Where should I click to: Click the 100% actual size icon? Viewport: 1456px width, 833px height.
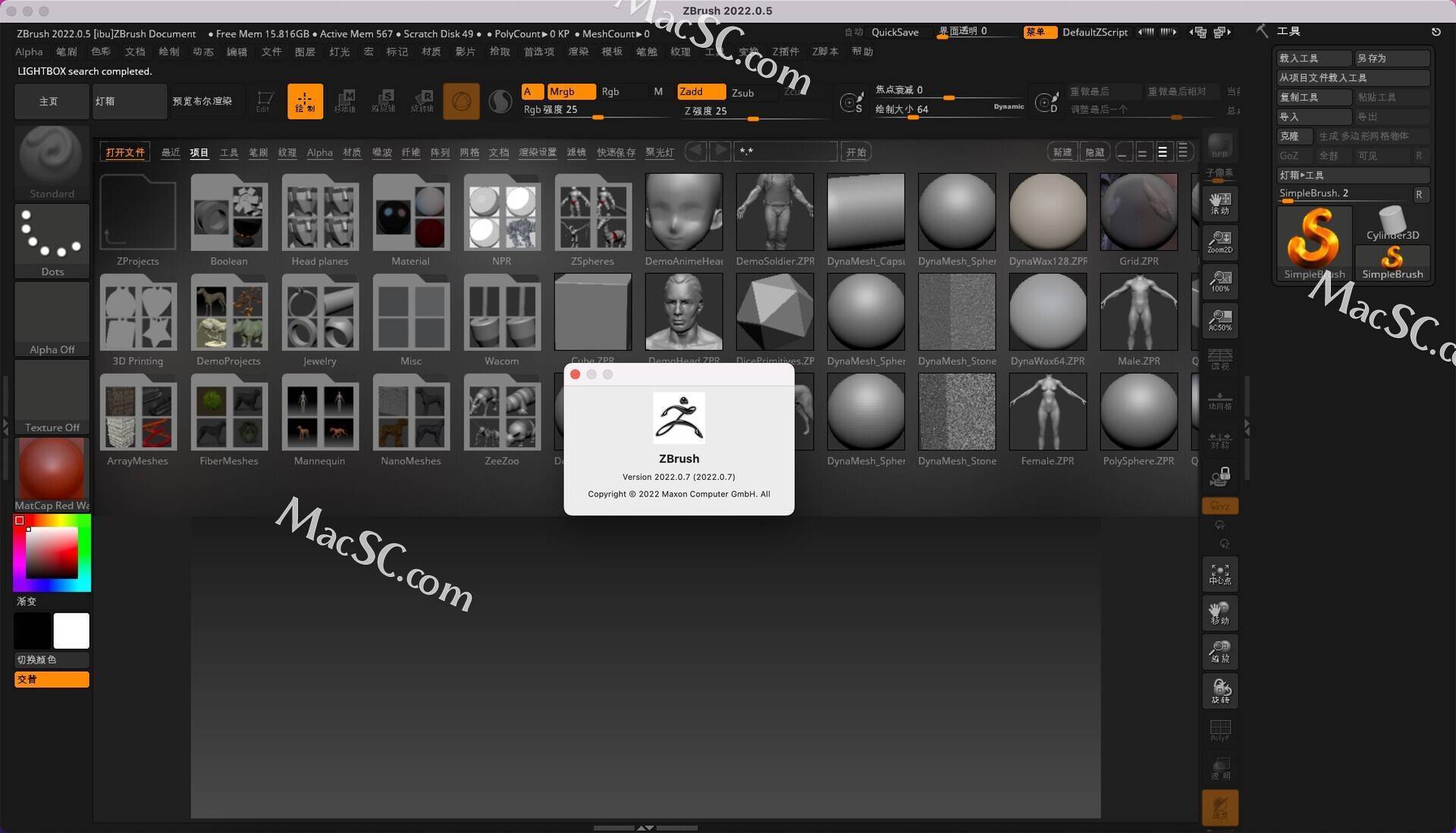(x=1220, y=282)
